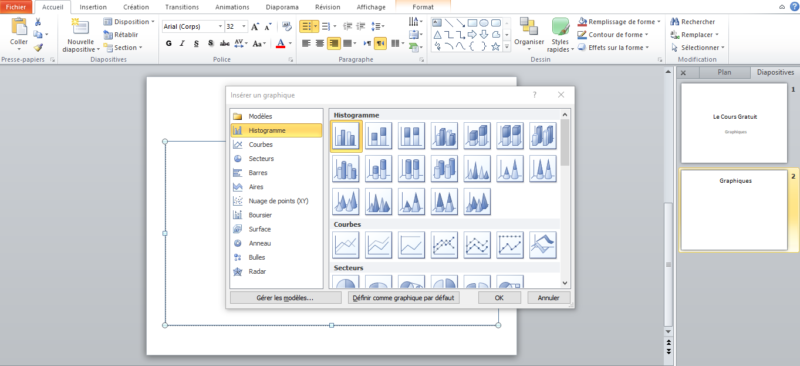Activate the Format Painter brush icon
800x366 pixels.
38,47
